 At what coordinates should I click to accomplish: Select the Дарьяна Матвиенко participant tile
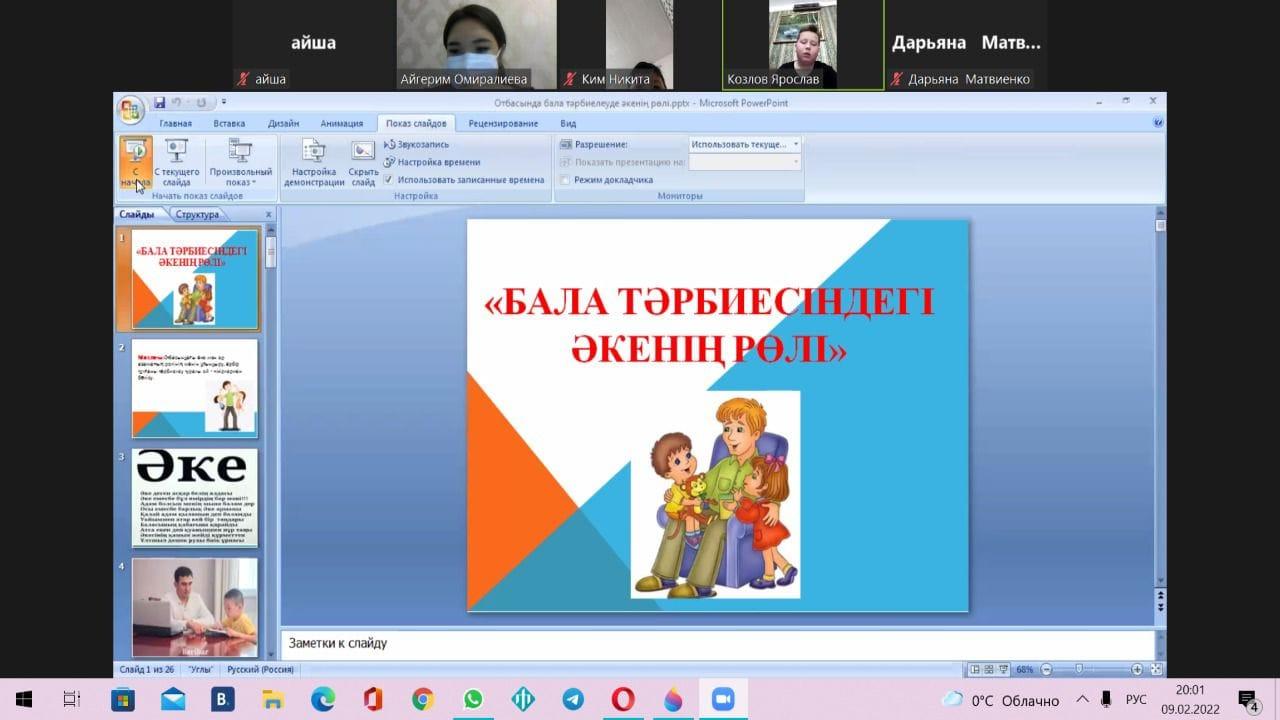coord(966,44)
